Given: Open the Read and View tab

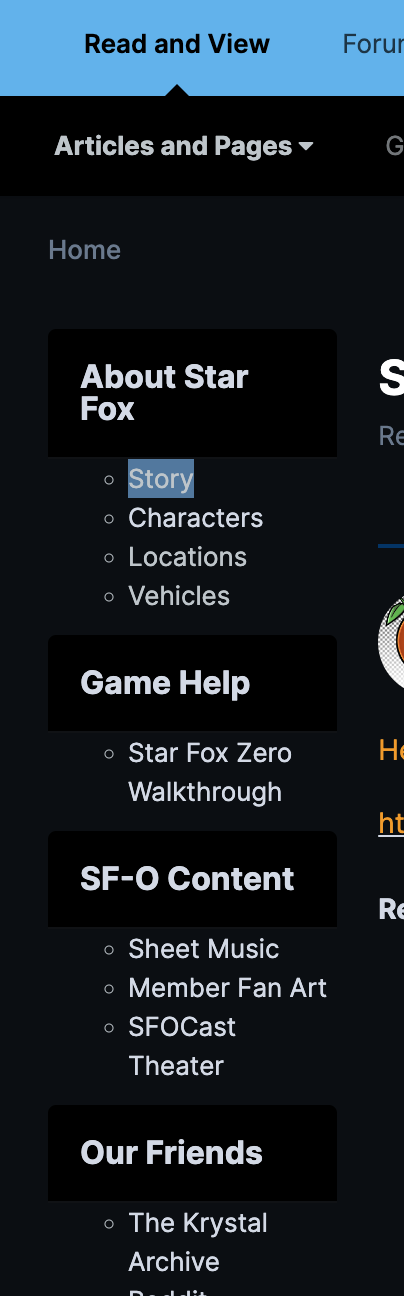Looking at the screenshot, I should click(x=177, y=44).
